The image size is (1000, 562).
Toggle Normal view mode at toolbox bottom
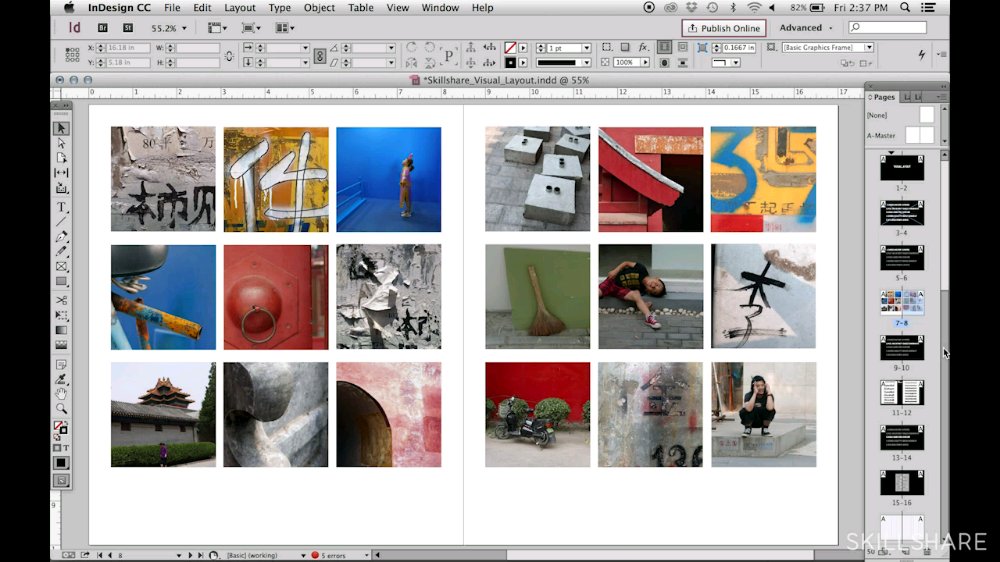click(61, 480)
